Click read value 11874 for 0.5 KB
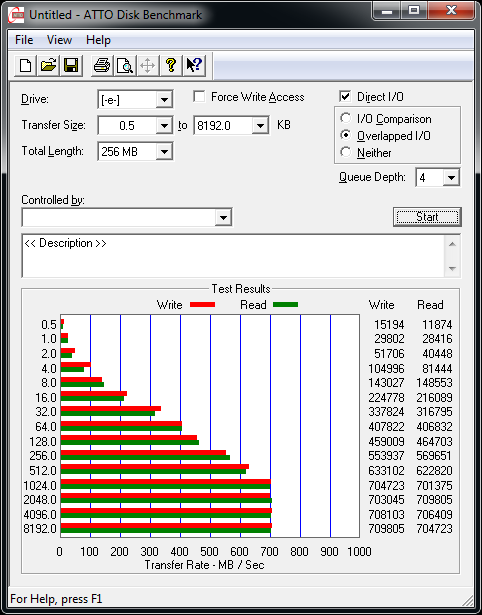 [x=437, y=325]
